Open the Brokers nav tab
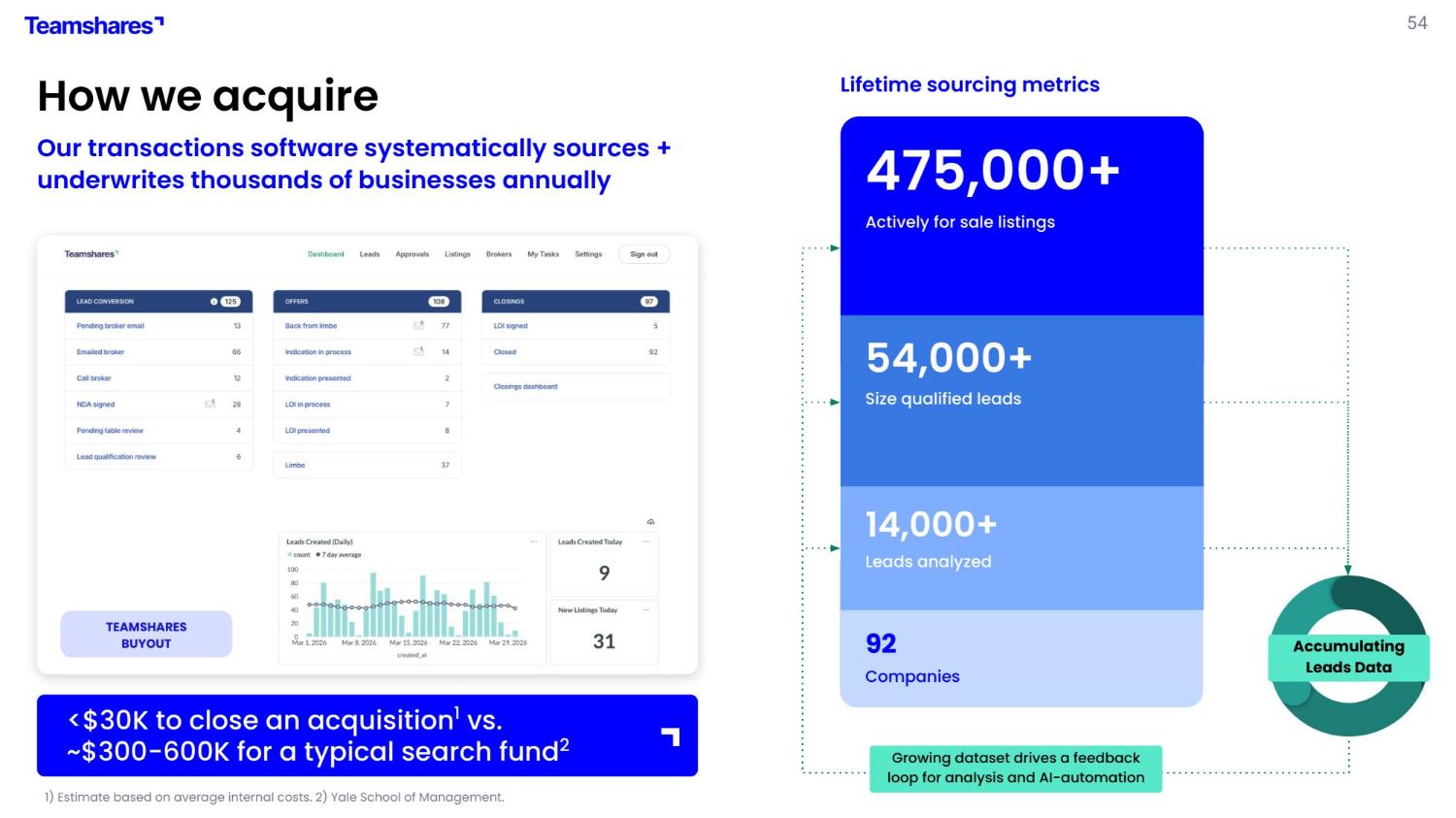The width and height of the screenshot is (1456, 818). pos(499,254)
